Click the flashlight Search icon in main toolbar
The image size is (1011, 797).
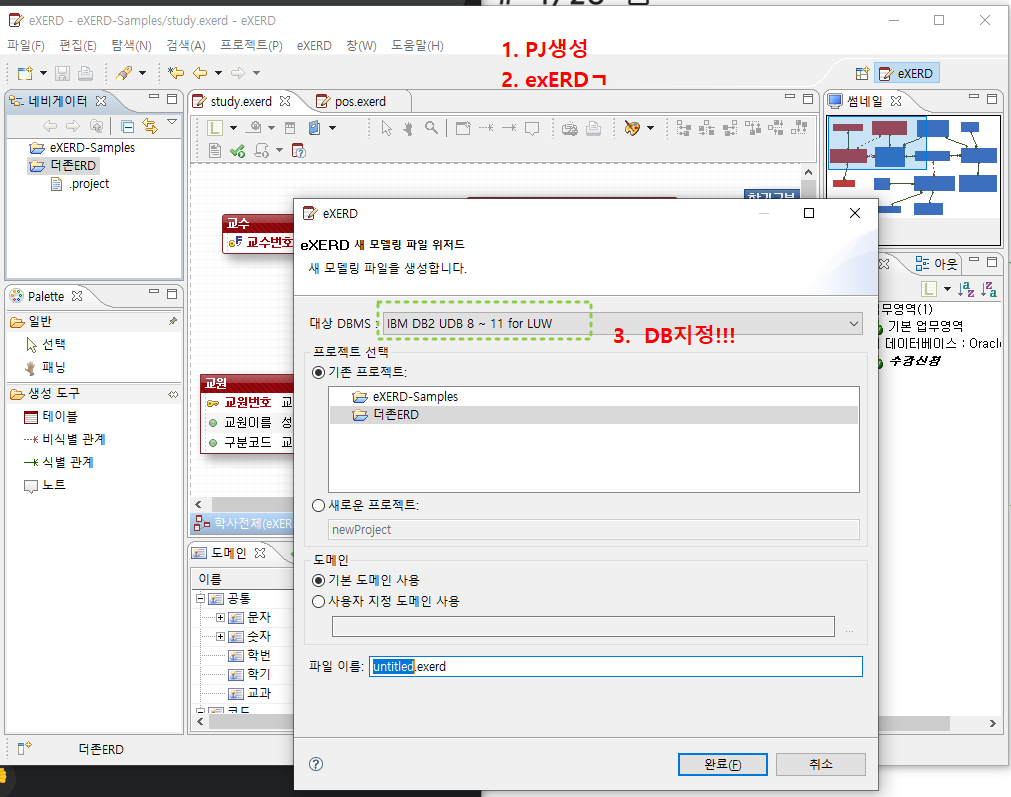124,73
